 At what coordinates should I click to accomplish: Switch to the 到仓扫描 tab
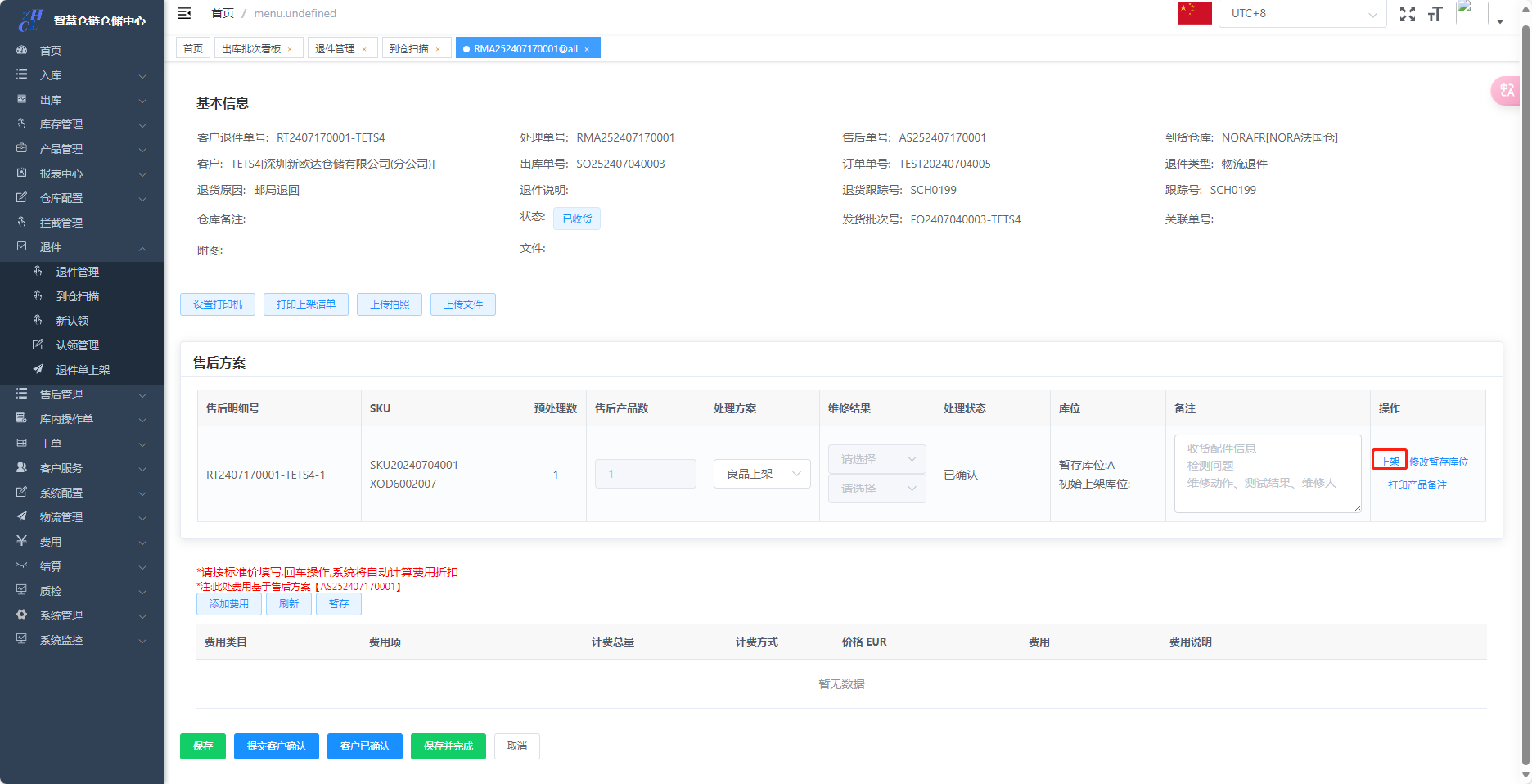point(408,49)
